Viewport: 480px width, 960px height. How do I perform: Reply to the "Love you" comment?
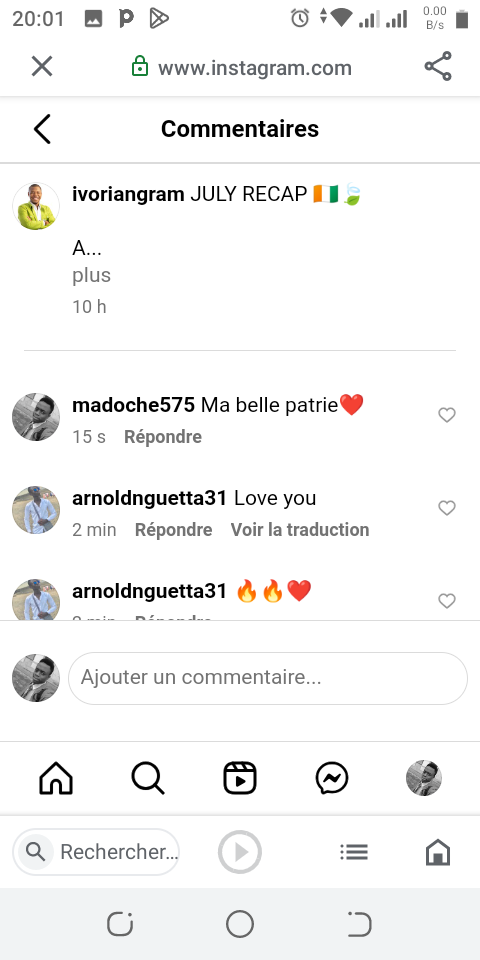(173, 530)
